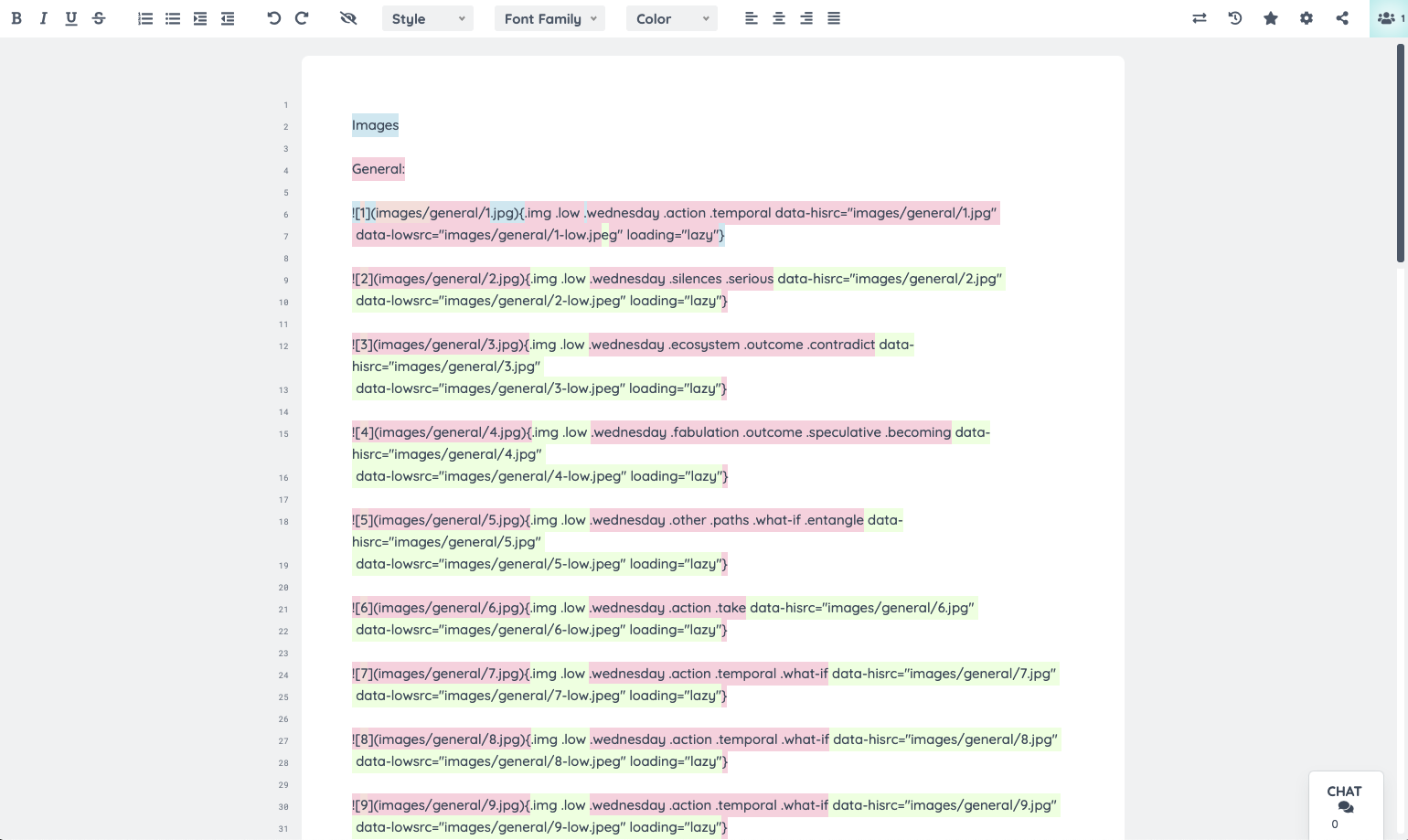Screen dimensions: 1408x840
Task: Click 'data-hisrc="images/general/2.jpg"' text
Action: point(890,279)
